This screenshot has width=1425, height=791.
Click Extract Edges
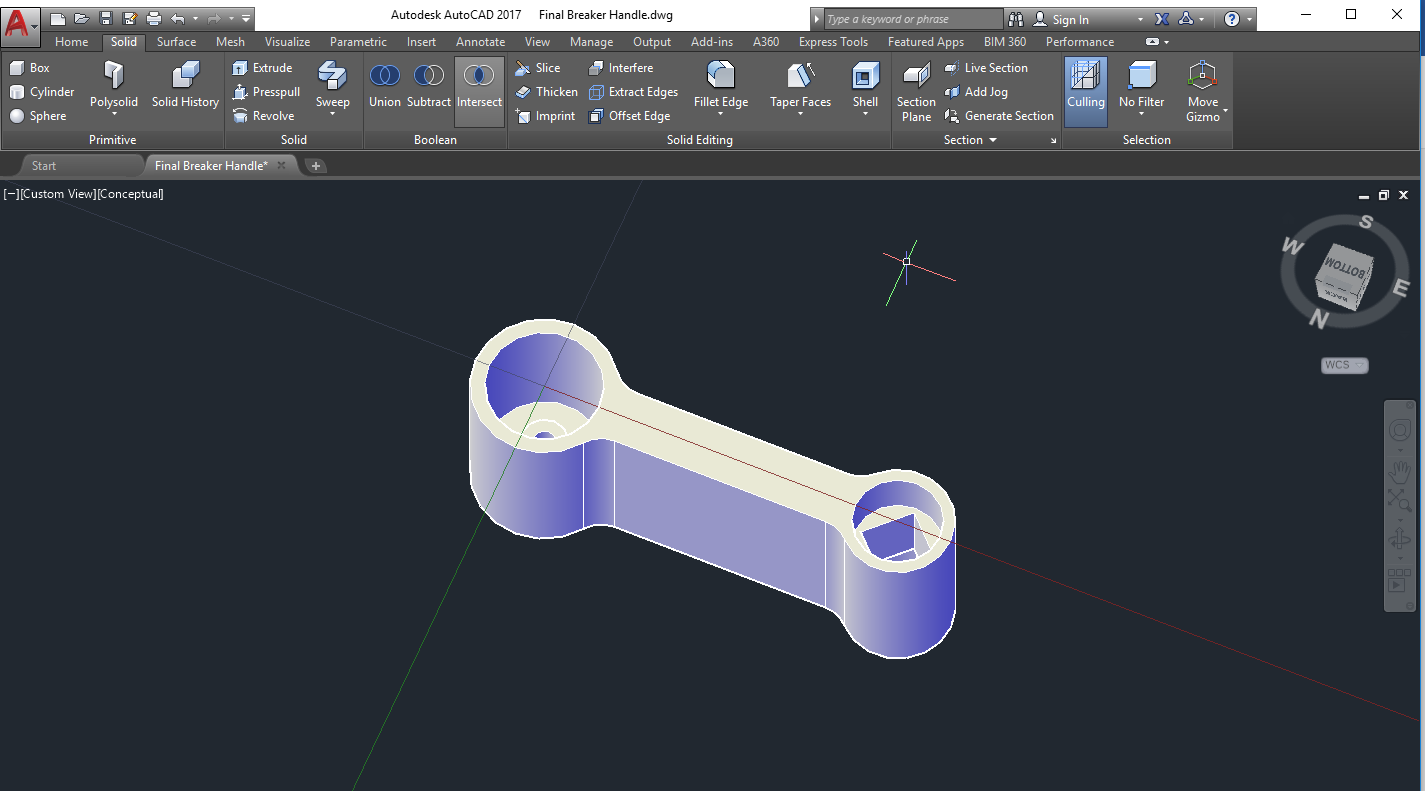(633, 92)
